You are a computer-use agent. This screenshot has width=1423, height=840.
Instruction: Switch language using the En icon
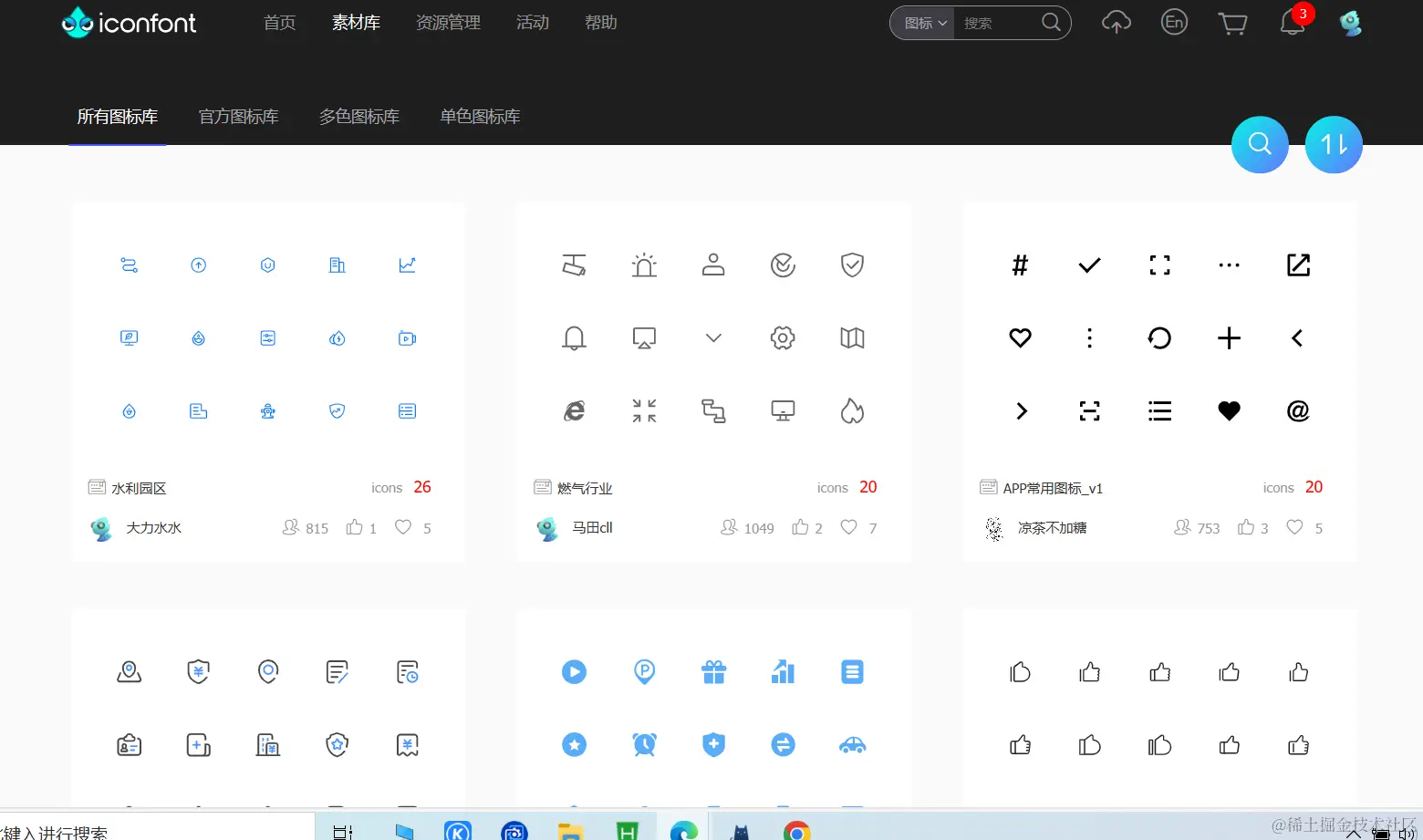click(1174, 22)
